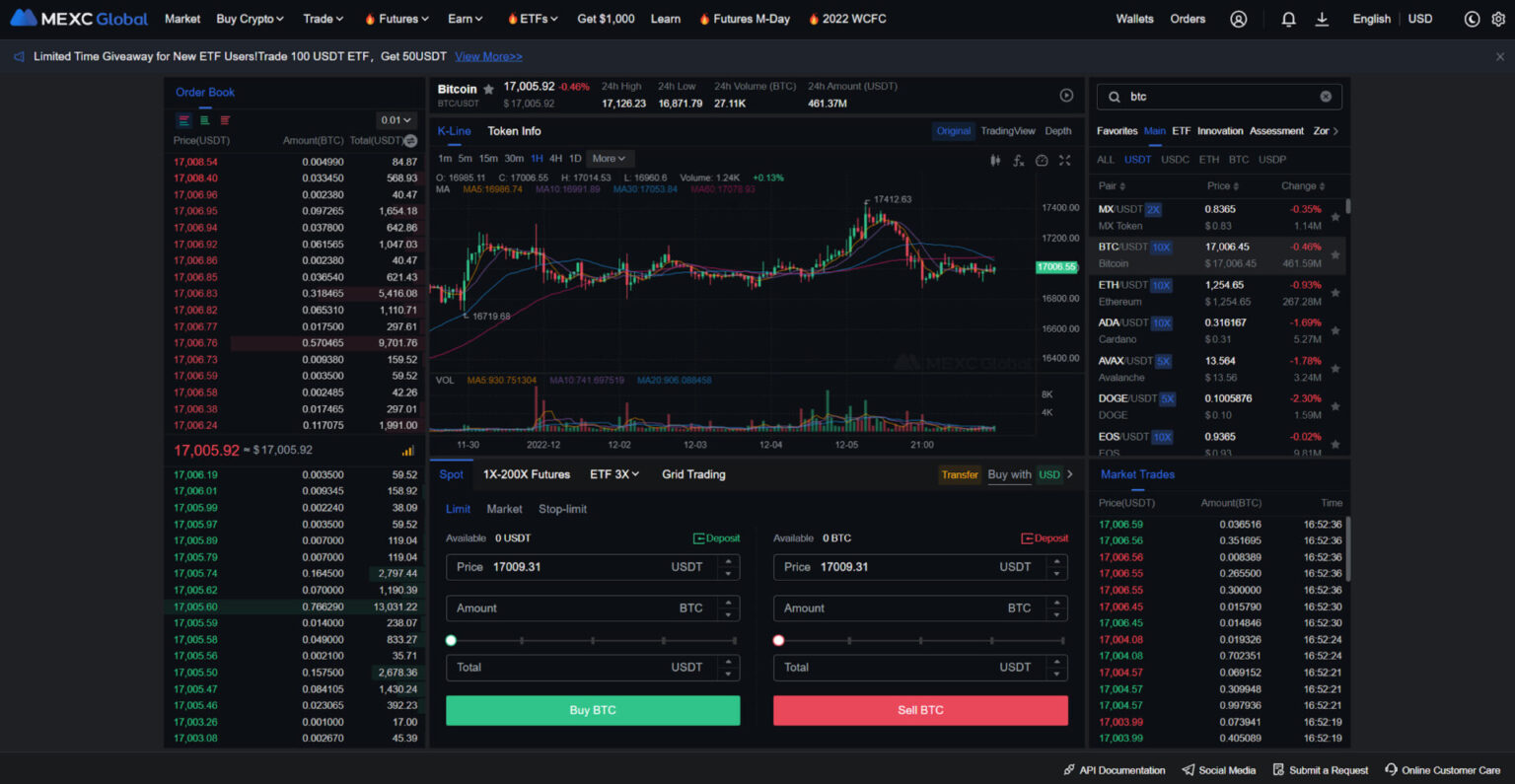Open chart indicators (fx) icon

click(x=1018, y=160)
